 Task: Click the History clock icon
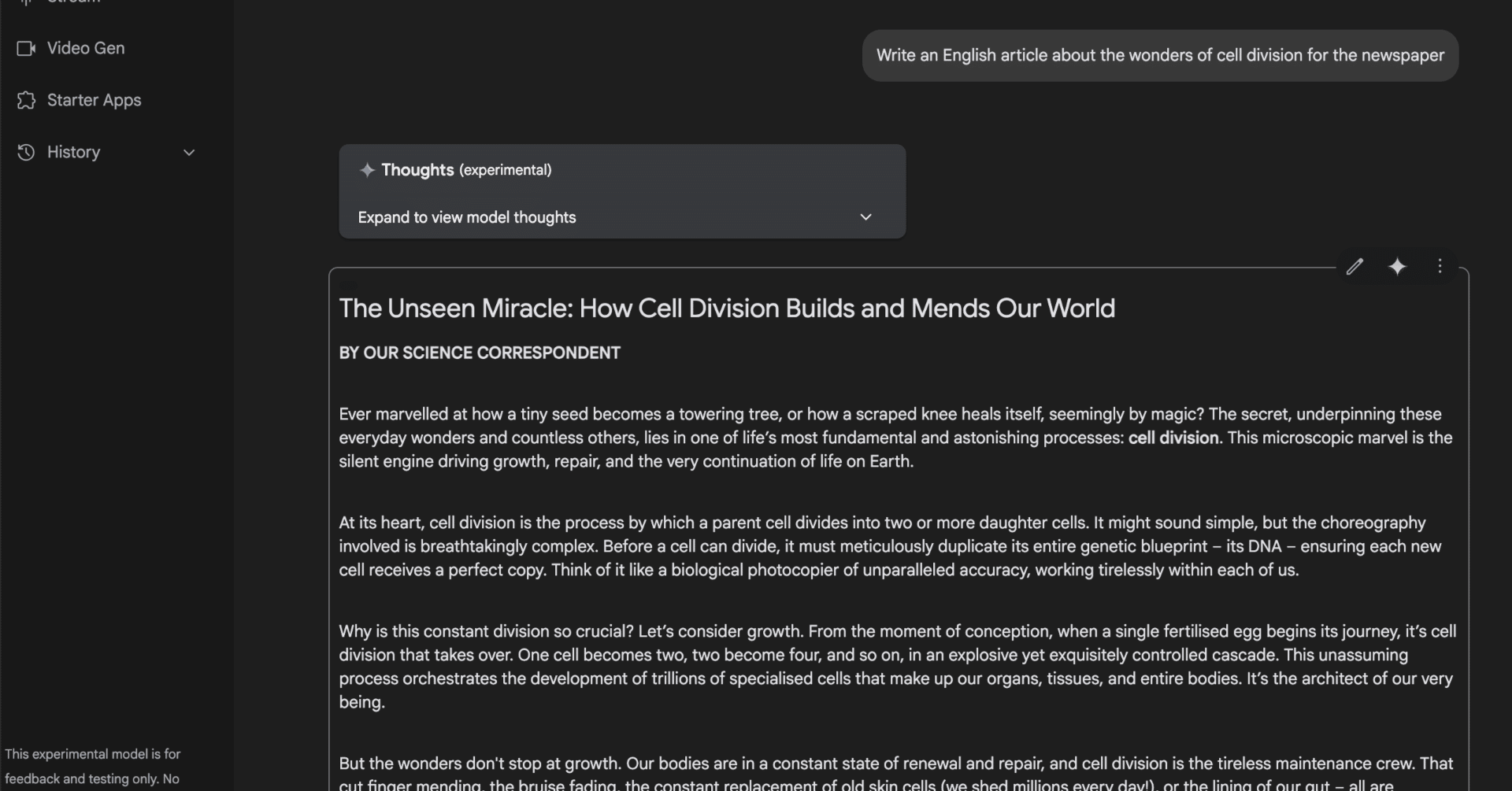point(26,153)
